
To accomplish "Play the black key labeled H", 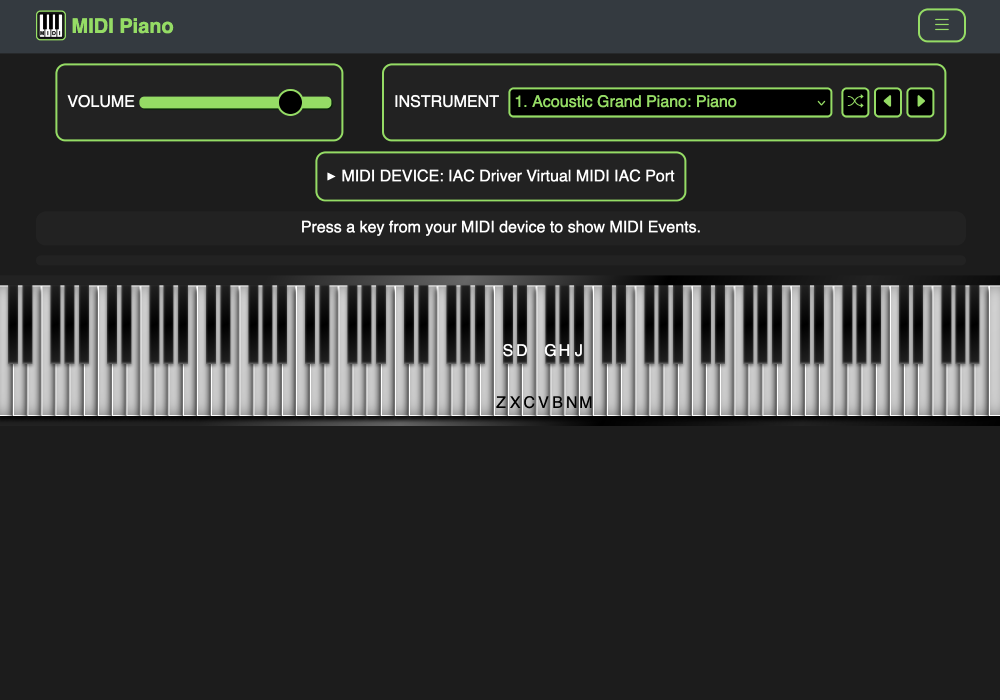I will pos(564,325).
